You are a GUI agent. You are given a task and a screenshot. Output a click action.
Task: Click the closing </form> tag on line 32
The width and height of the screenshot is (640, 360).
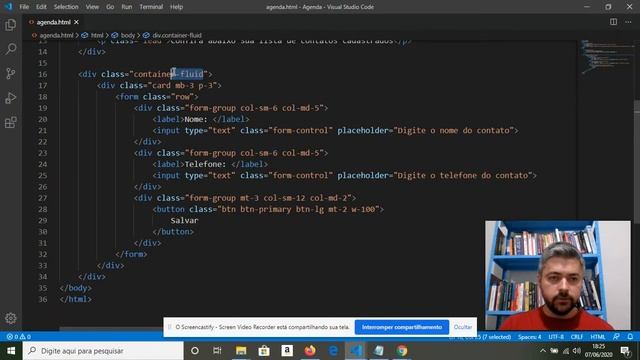pyautogui.click(x=131, y=254)
